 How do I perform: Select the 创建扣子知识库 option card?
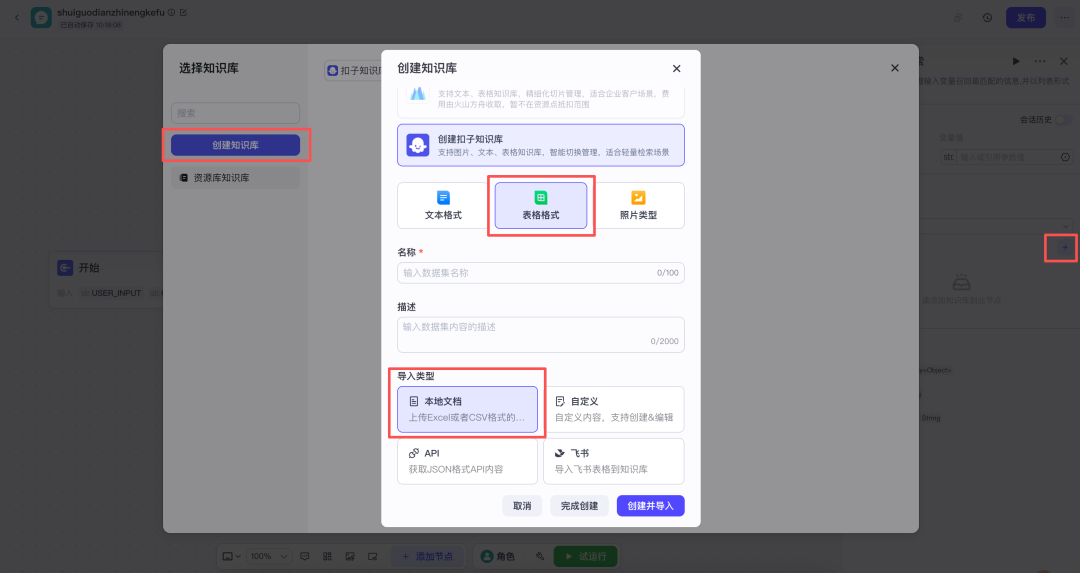(540, 145)
